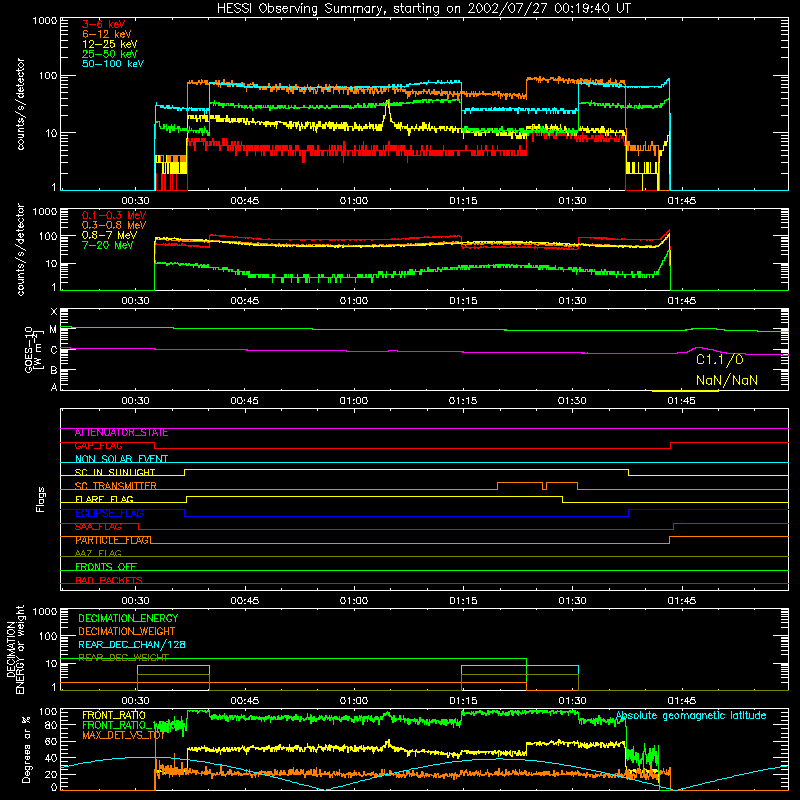
Task: Click the REAR_DEC_CHAN/128 legend label
Action: pyautogui.click(x=132, y=644)
